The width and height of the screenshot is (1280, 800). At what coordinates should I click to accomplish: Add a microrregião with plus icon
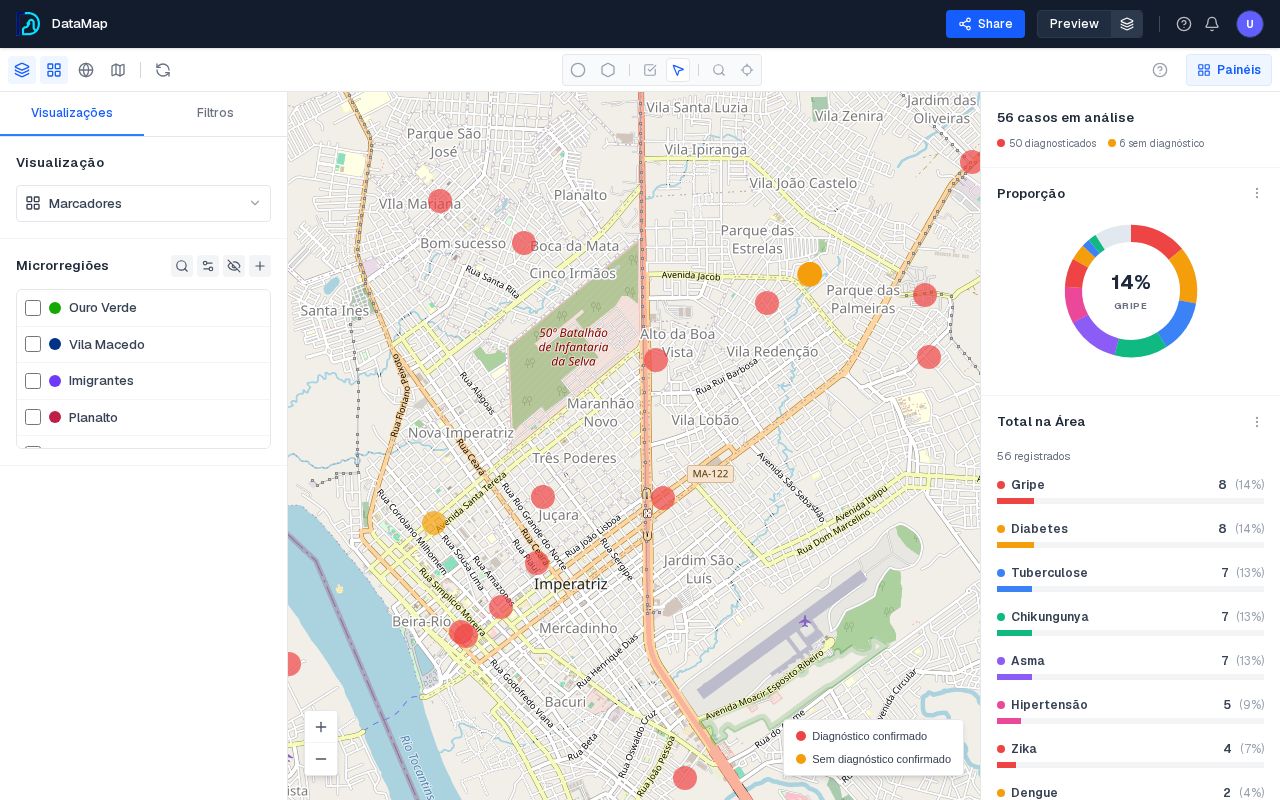click(260, 266)
